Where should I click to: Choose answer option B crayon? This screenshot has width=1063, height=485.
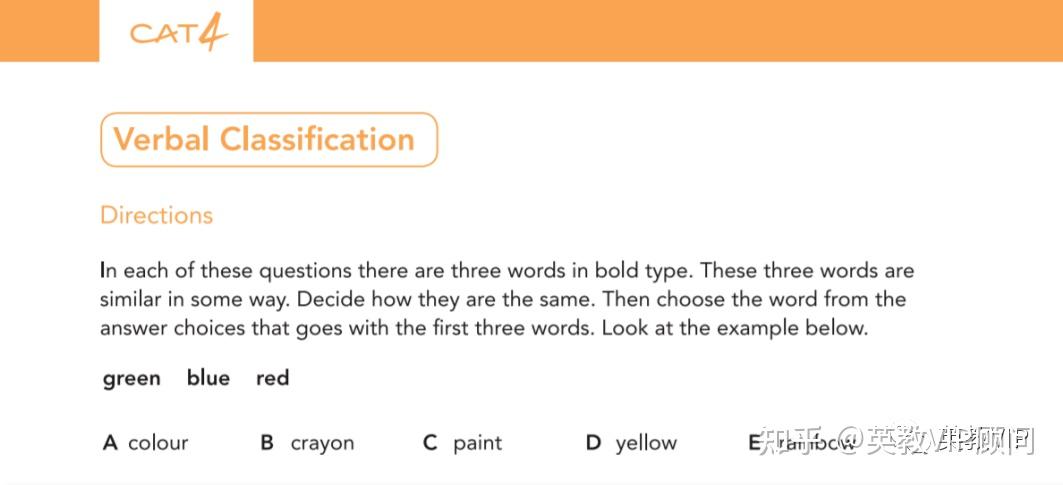[x=308, y=443]
